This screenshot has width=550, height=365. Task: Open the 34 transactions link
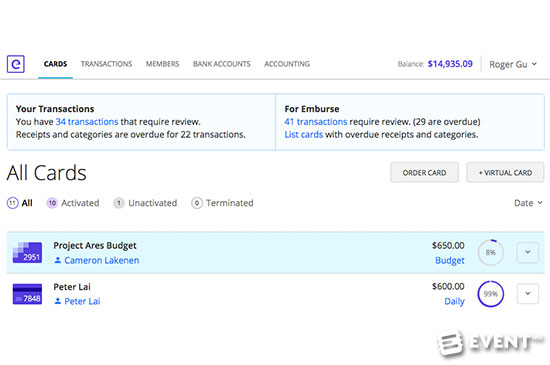[x=87, y=122]
